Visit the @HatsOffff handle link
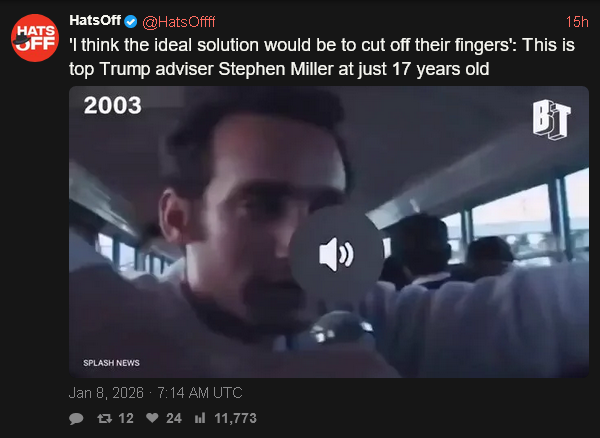Image resolution: width=600 pixels, height=438 pixels. (x=179, y=22)
